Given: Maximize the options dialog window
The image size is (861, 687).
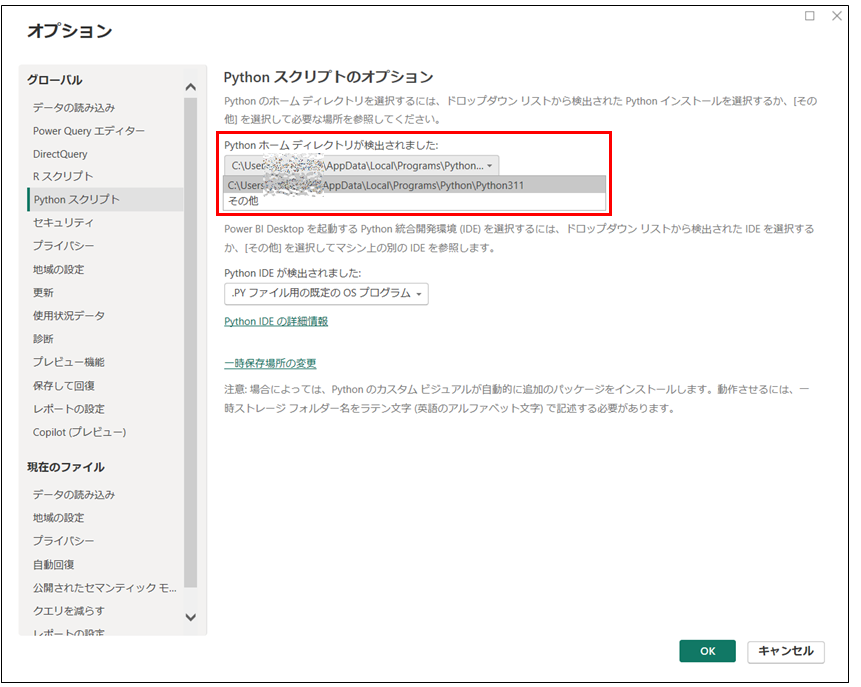Looking at the screenshot, I should pyautogui.click(x=810, y=16).
